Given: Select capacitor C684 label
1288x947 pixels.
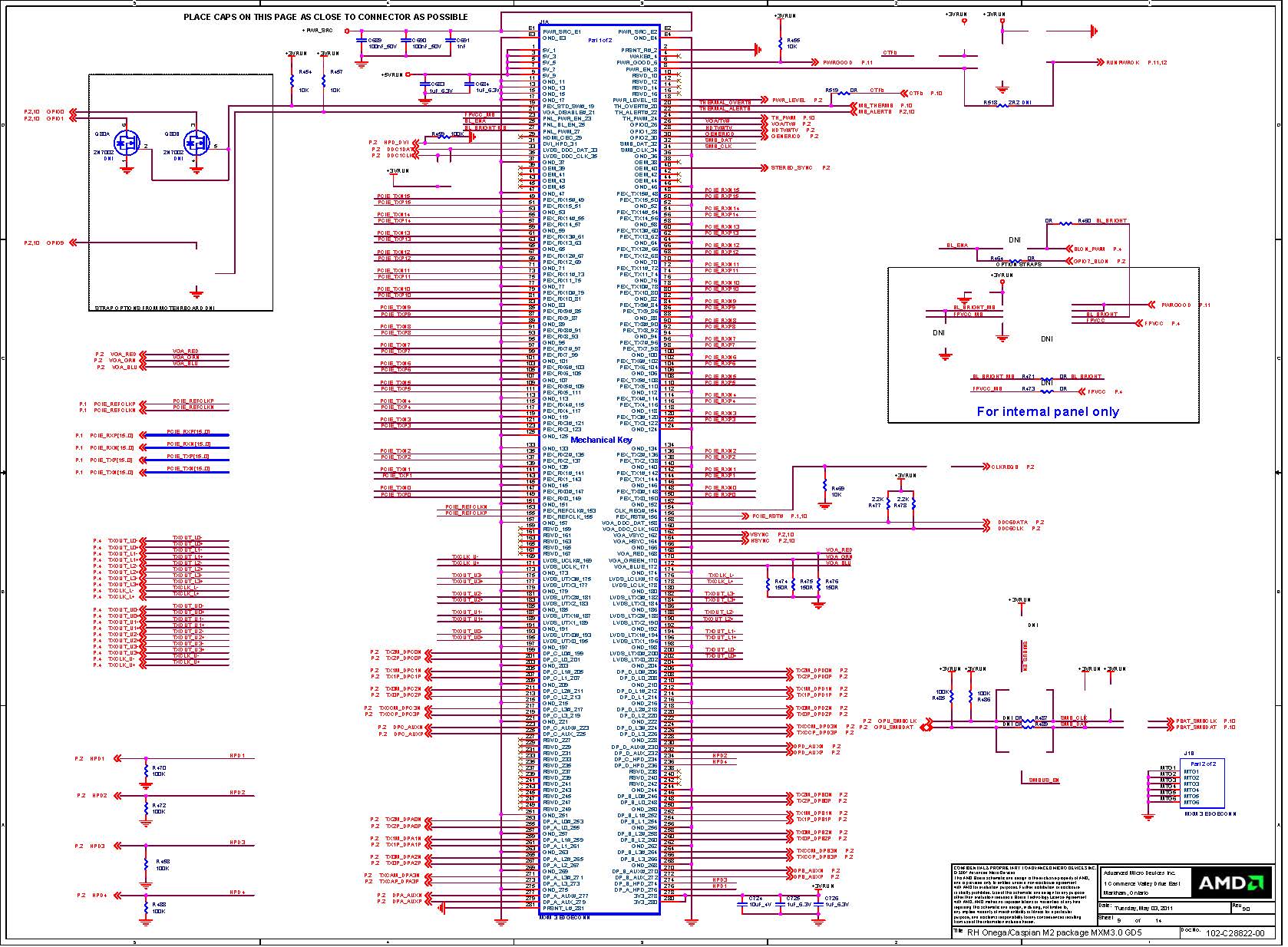Looking at the screenshot, I should pos(482,84).
